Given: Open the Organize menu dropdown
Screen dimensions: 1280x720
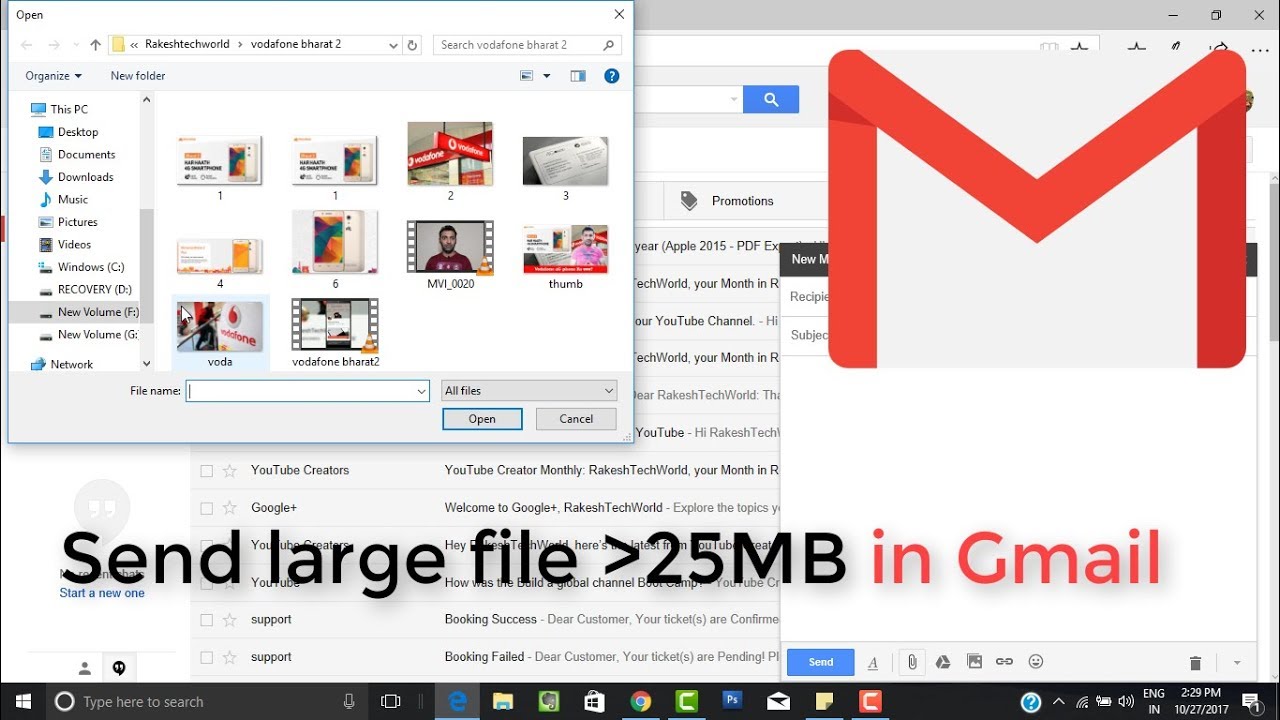Looking at the screenshot, I should point(54,76).
